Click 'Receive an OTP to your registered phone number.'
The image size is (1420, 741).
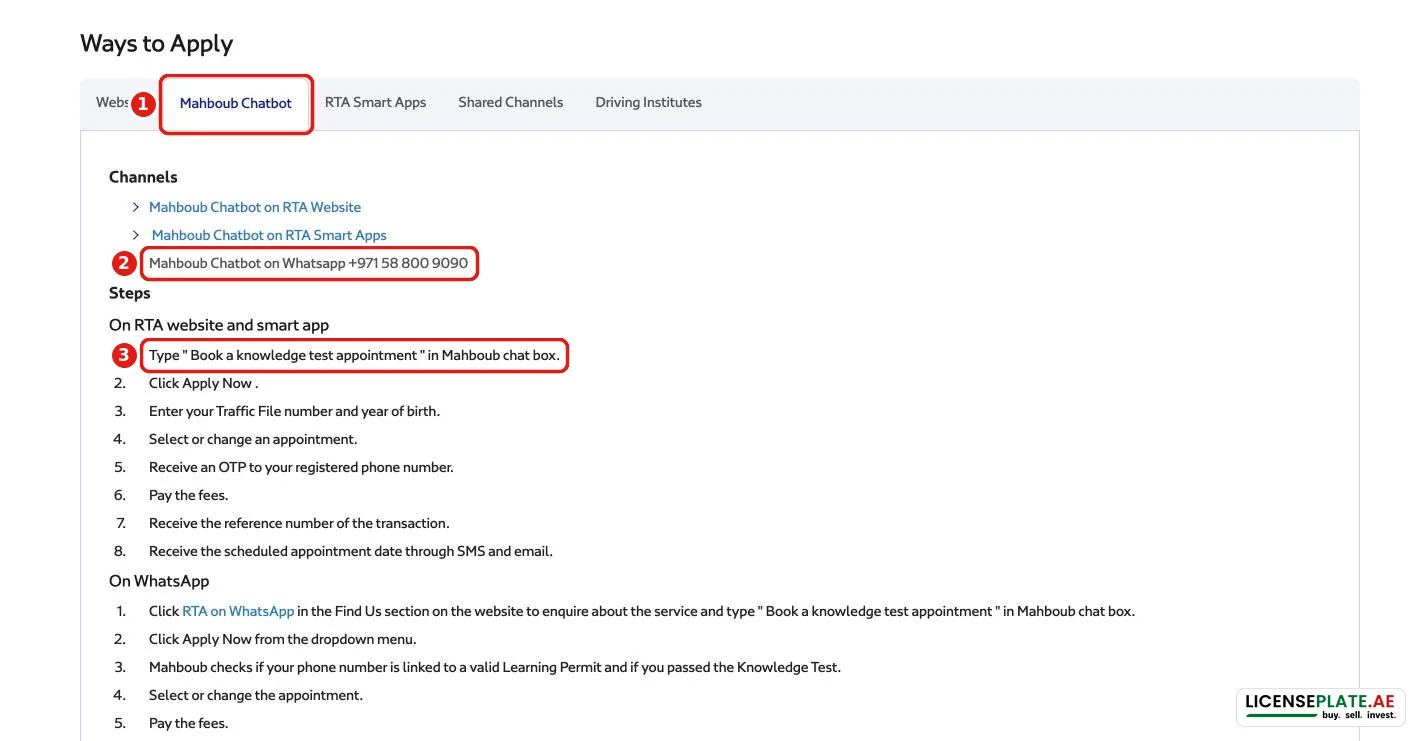[301, 467]
